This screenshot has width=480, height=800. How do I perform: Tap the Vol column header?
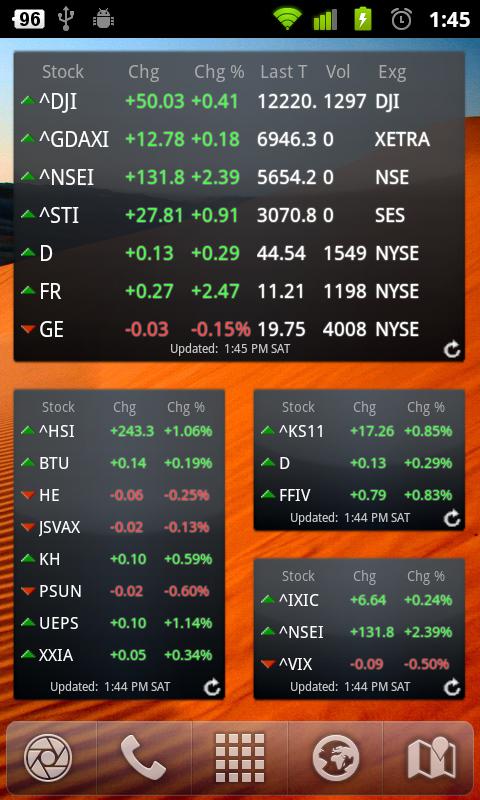tap(338, 72)
